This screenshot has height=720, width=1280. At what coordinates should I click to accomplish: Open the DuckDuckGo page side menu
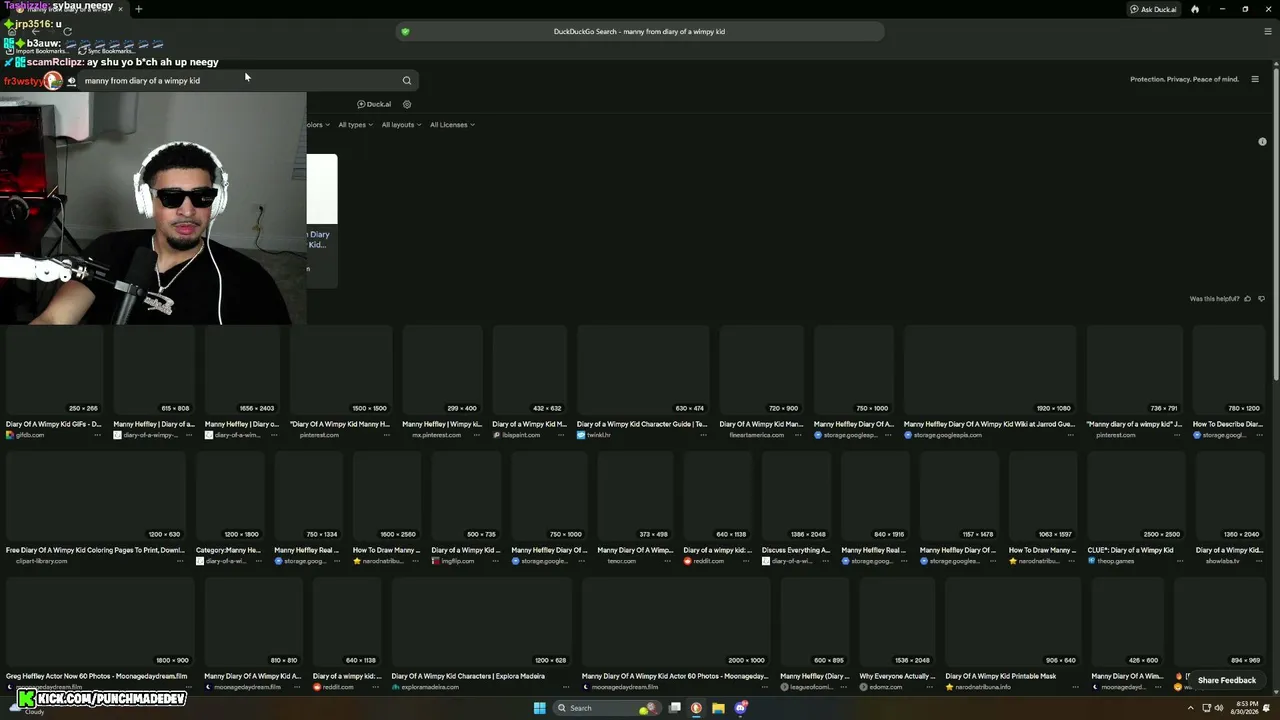click(x=1255, y=79)
